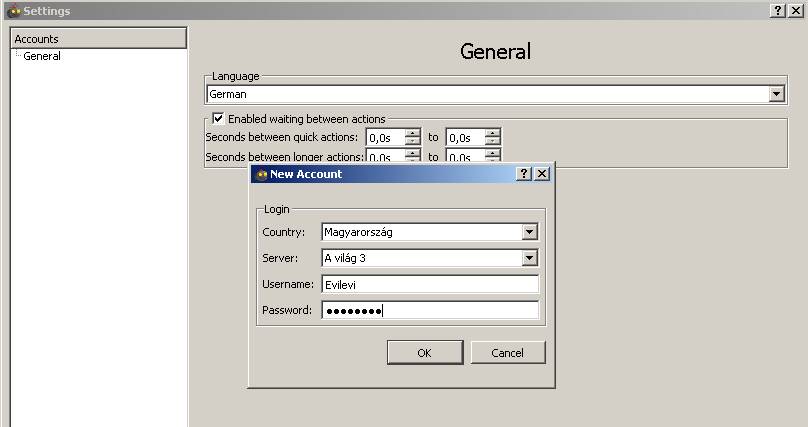The image size is (808, 427).
Task: Close the New Account dialog
Action: [542, 174]
